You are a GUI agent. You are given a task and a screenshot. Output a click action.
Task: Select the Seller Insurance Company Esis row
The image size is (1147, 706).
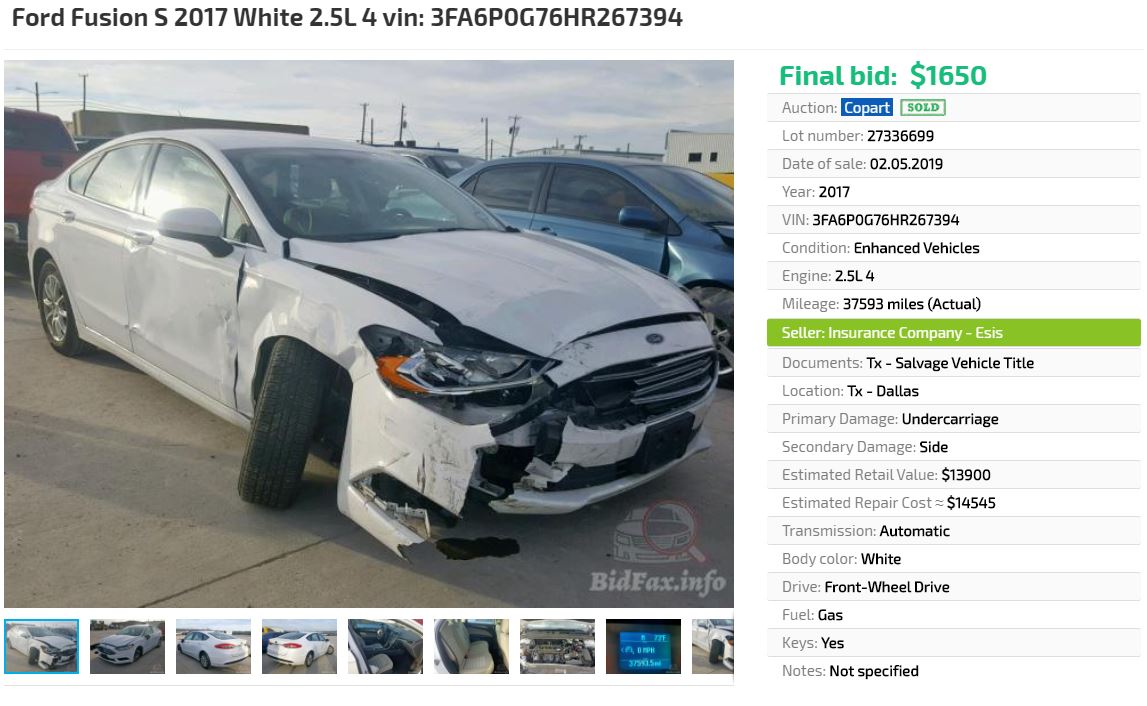(954, 332)
